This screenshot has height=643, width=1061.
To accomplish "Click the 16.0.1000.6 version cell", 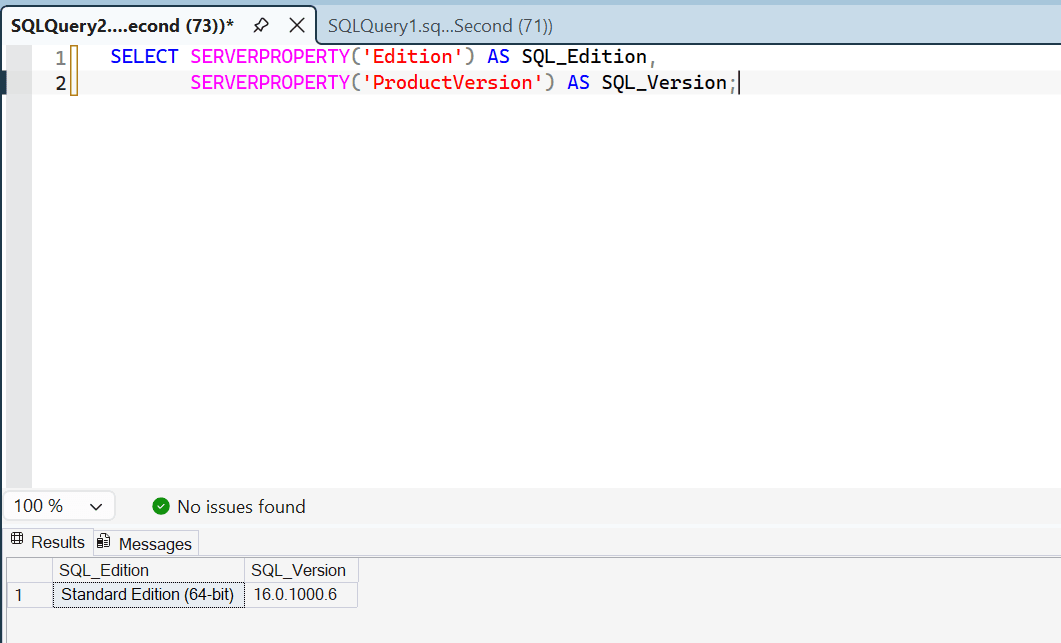I will click(295, 595).
